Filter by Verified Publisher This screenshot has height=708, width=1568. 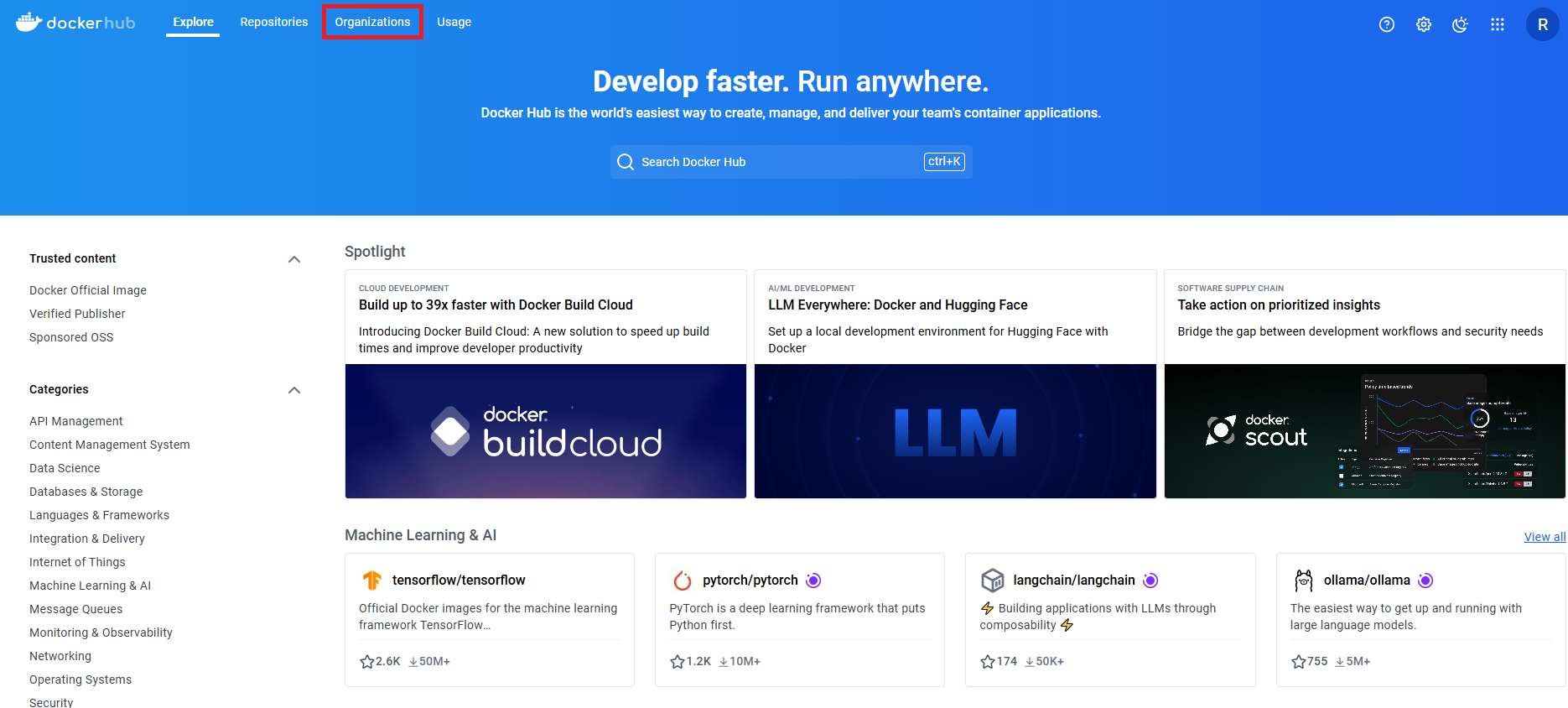point(77,314)
